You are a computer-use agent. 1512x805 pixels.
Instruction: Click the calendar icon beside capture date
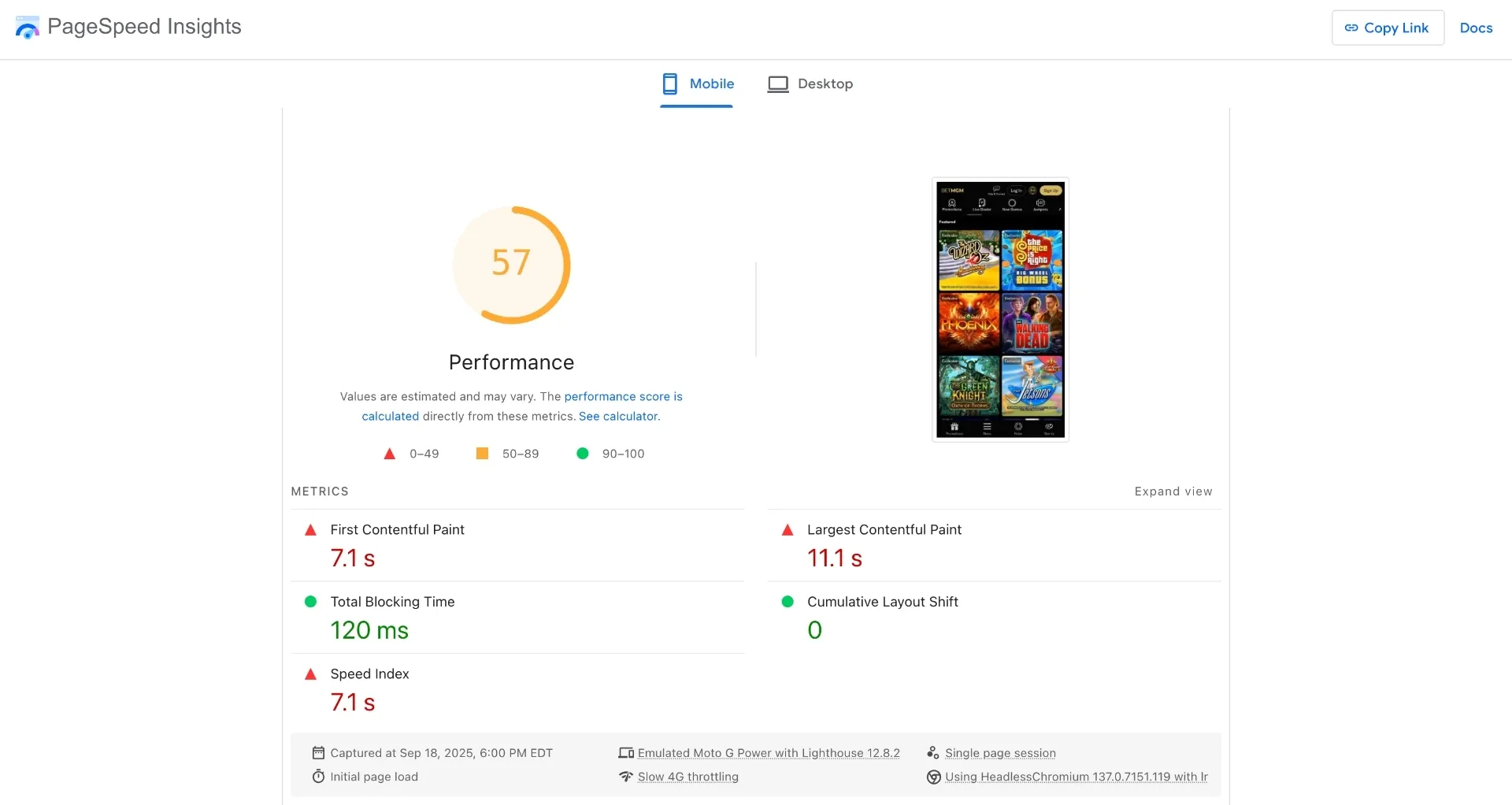(318, 753)
